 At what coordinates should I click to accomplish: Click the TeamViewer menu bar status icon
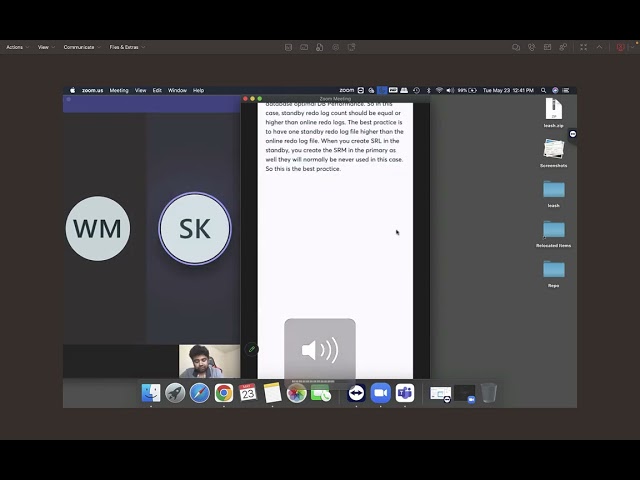(361, 90)
